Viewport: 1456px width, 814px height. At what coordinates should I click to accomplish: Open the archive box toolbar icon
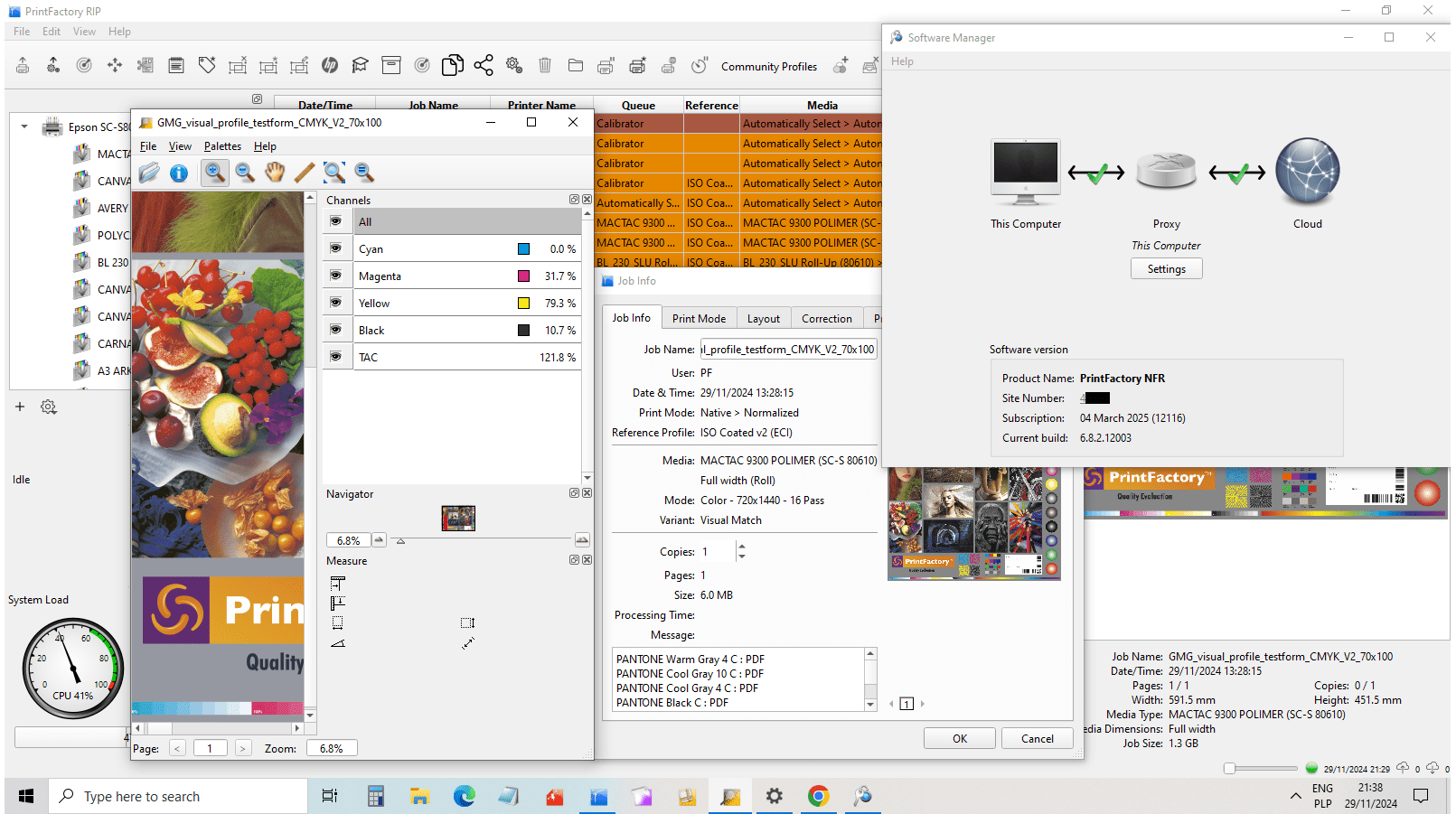(391, 65)
